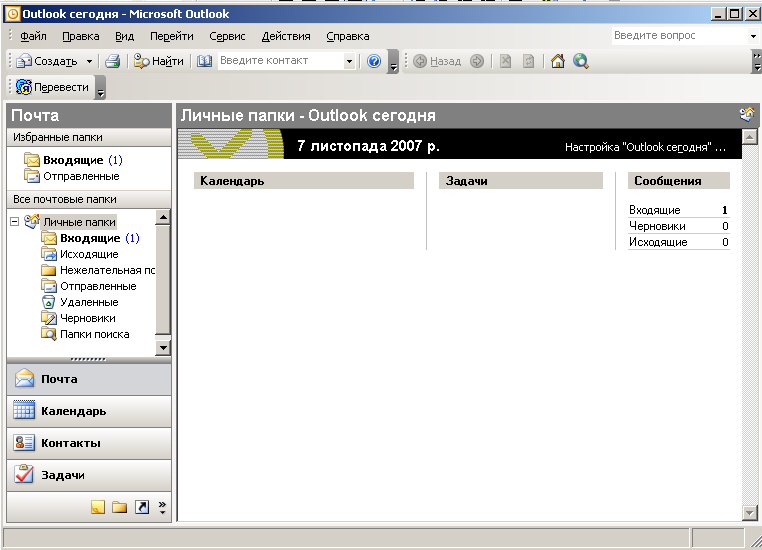Open the Перейти menu
Screen dimensions: 762x550
(172, 36)
